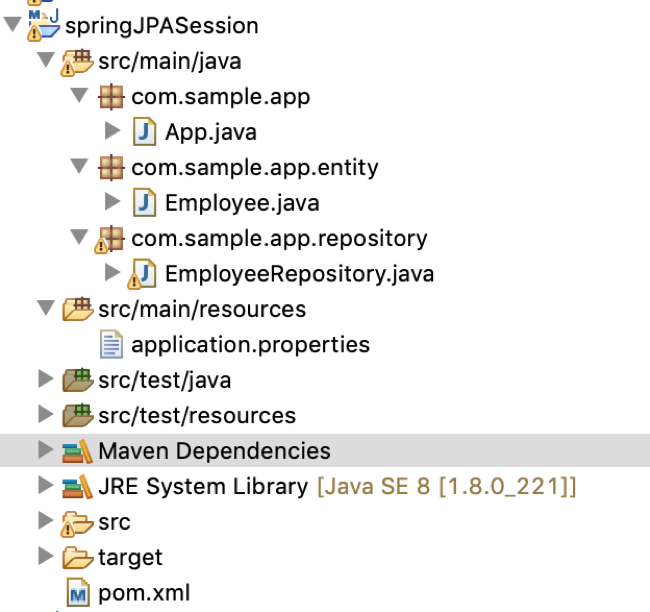Select the src/test/resources label

pos(197,416)
